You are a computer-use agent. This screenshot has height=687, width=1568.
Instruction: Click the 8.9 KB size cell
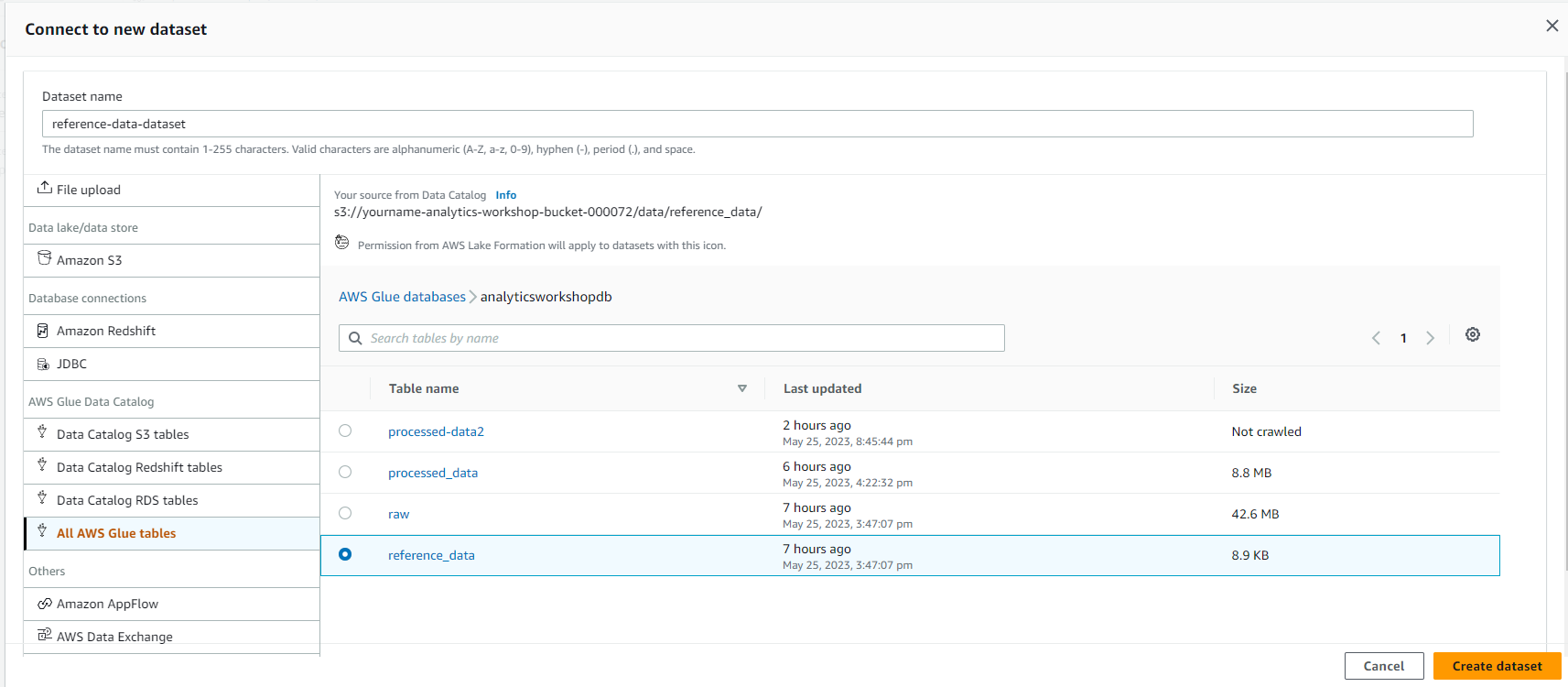tap(1249, 555)
